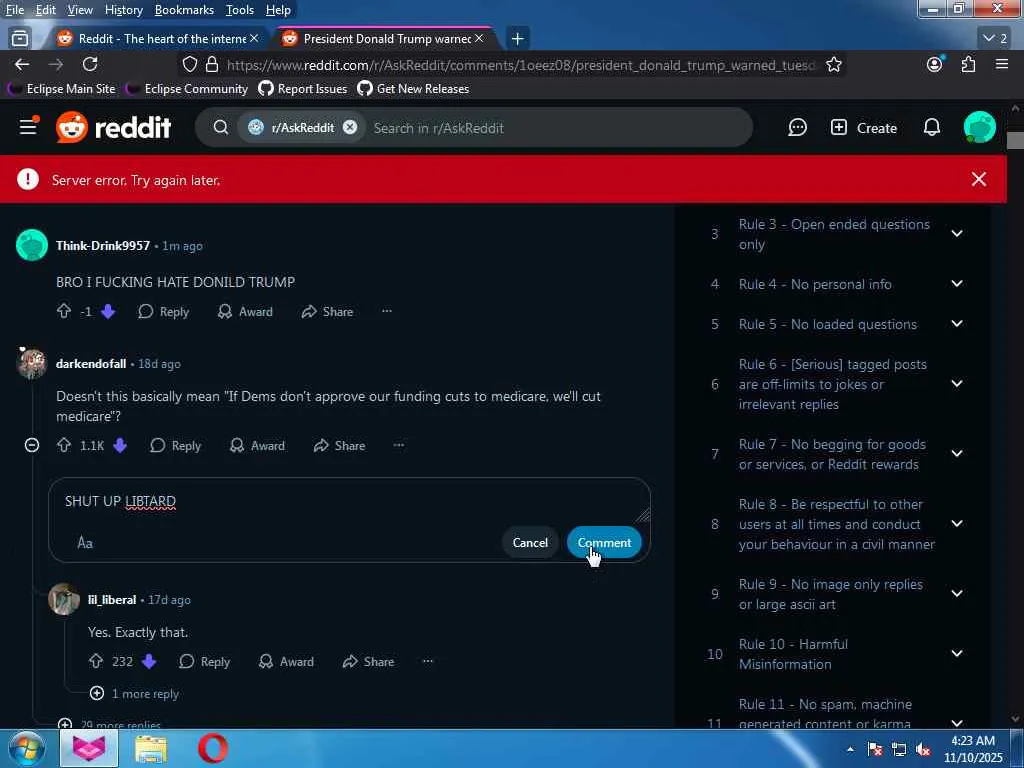The image size is (1024, 768).
Task: Submit reply with Comment button
Action: [604, 543]
